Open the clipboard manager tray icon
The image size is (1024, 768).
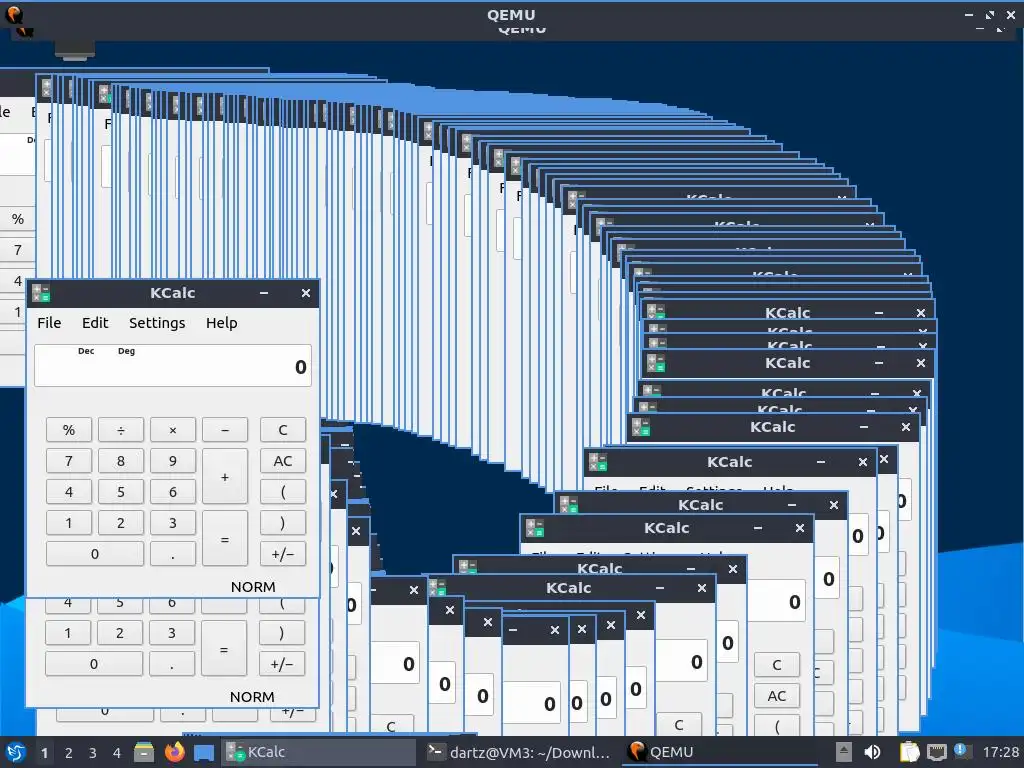click(909, 752)
